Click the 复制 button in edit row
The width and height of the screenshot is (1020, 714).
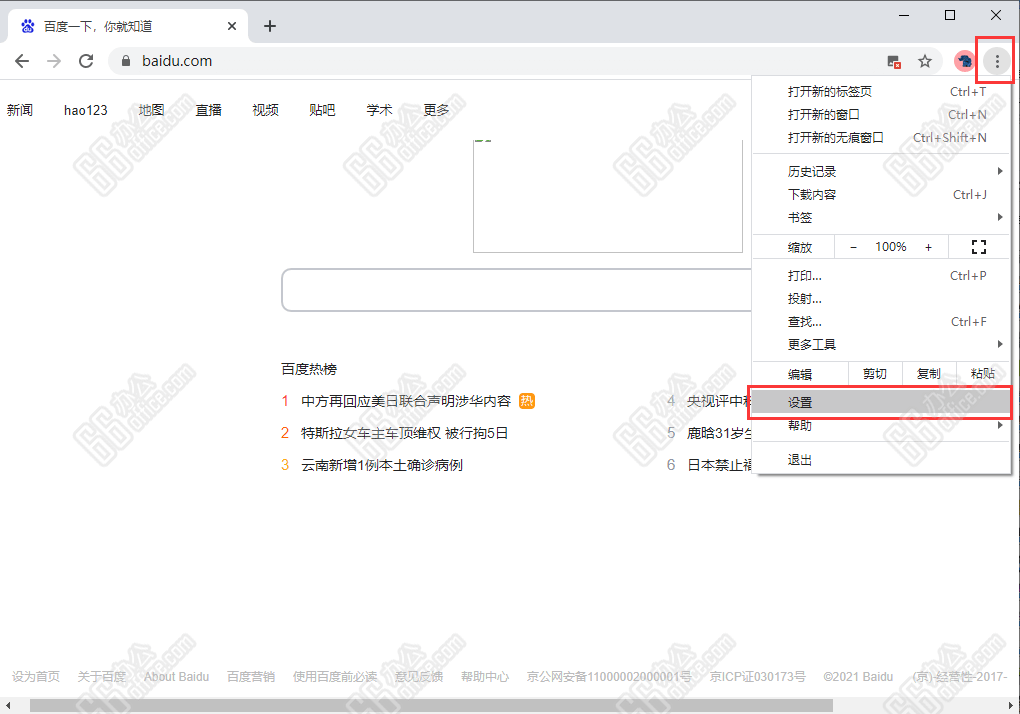point(928,374)
